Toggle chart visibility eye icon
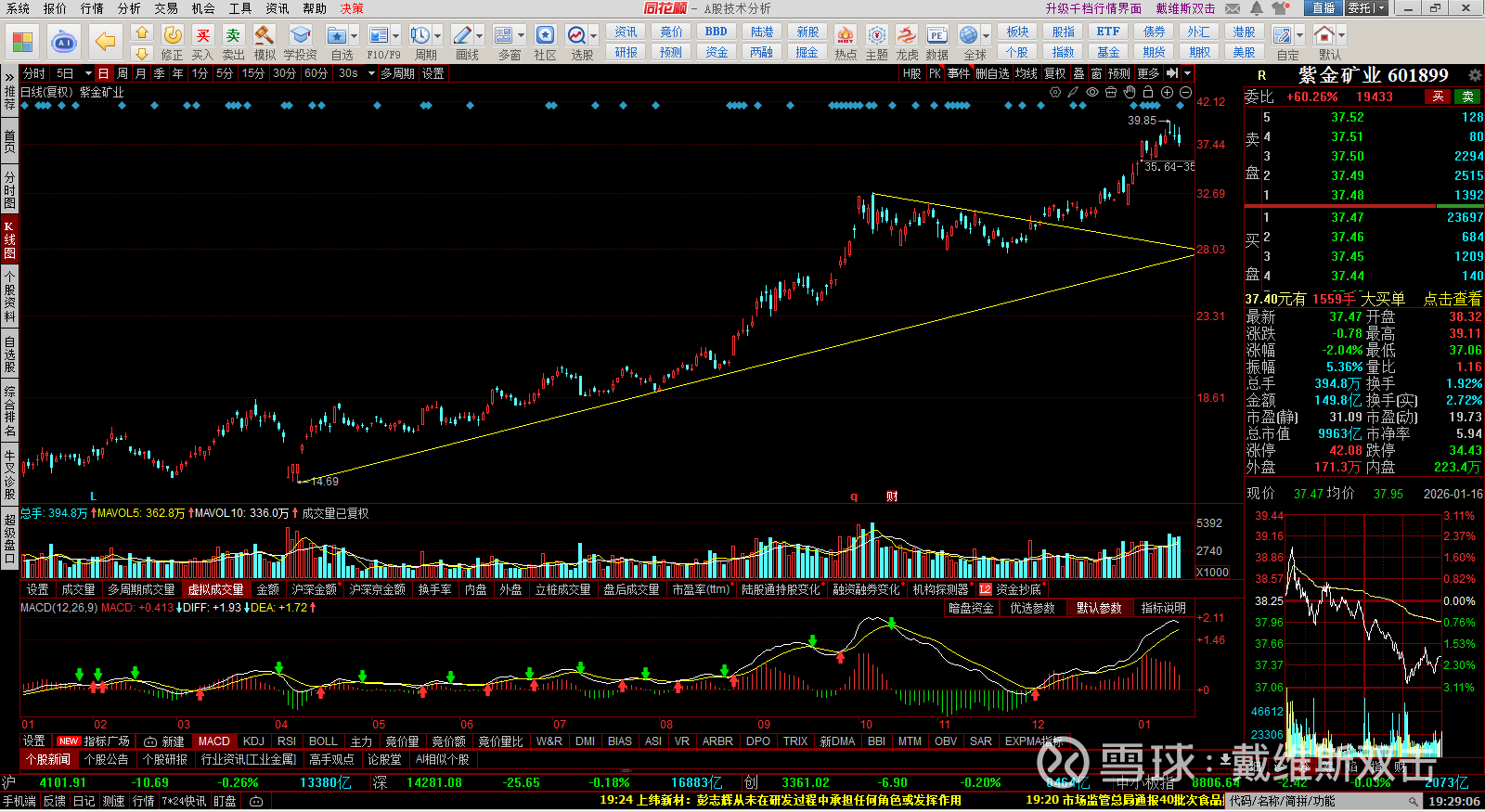The image size is (1485, 812). tap(1092, 92)
